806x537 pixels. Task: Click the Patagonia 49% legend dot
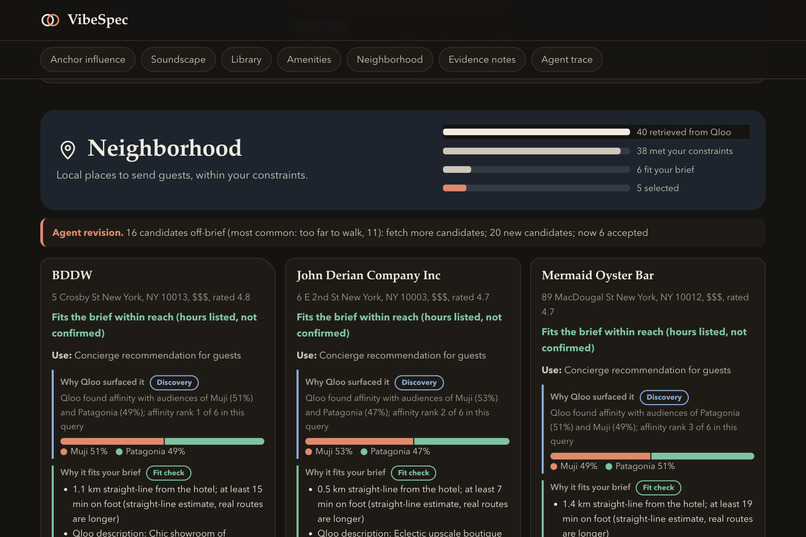click(x=119, y=452)
